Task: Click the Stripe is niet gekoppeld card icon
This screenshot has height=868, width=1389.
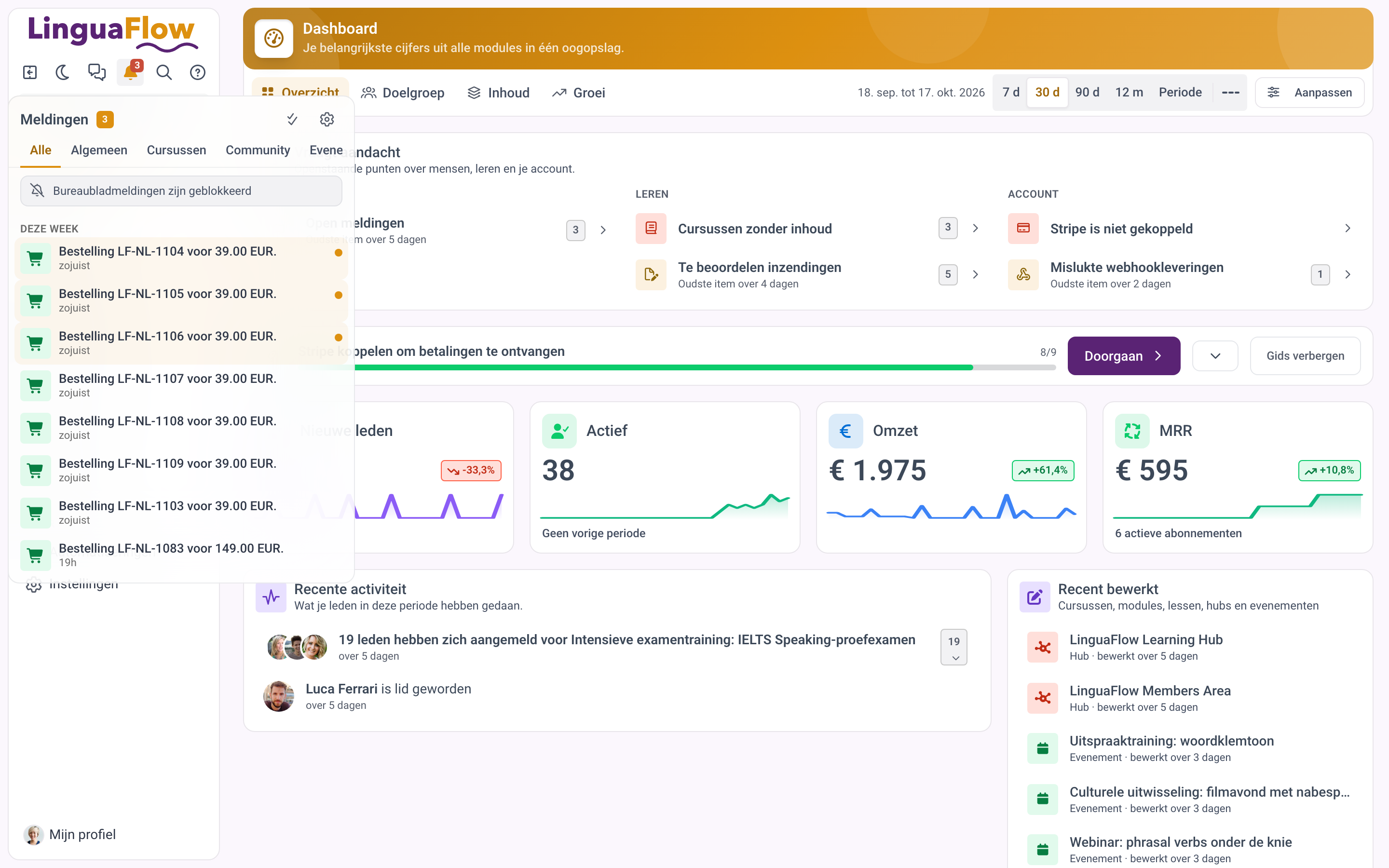Action: 1023,229
